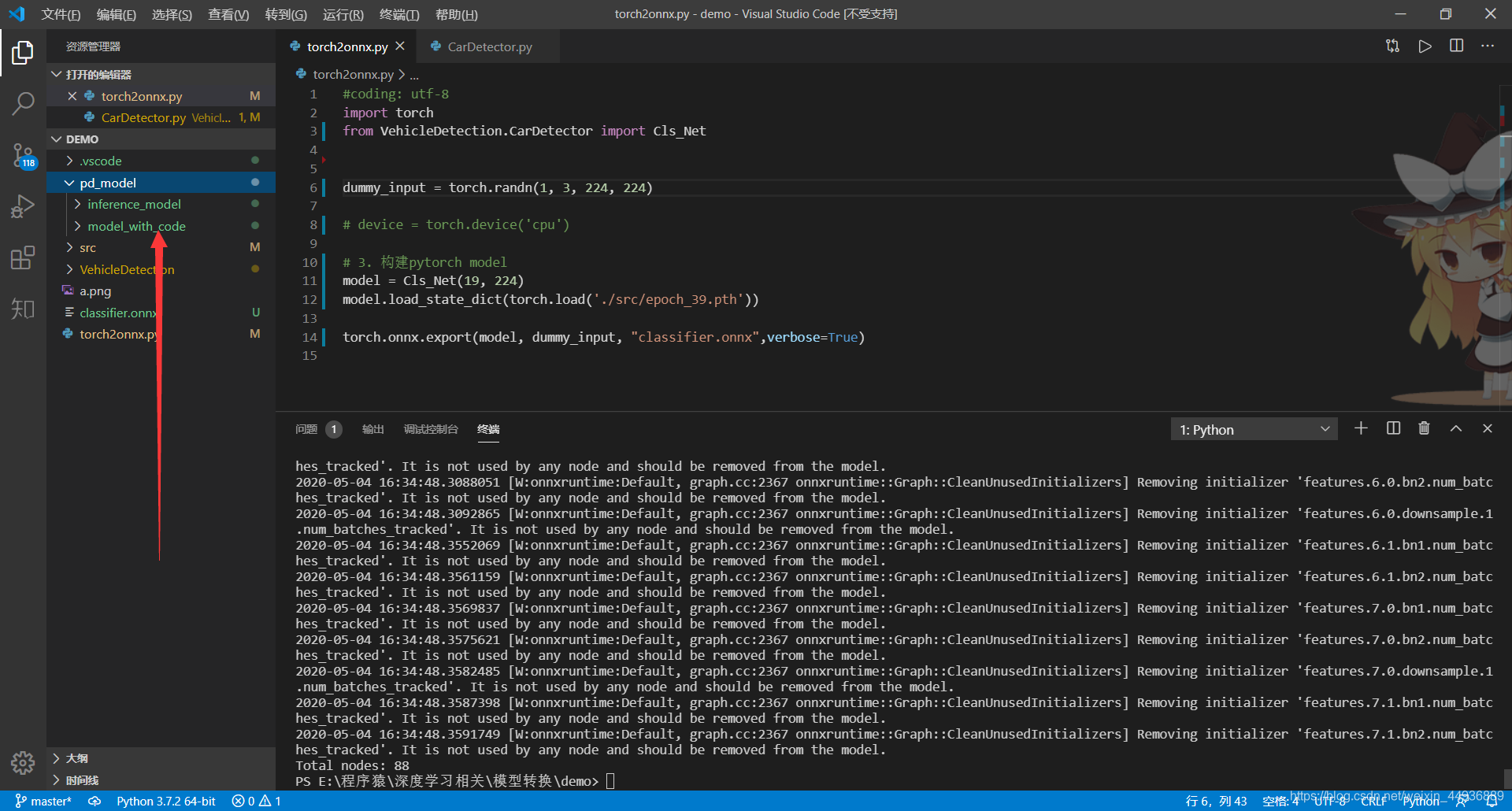Synchronize changes via cloud status icon
This screenshot has height=811, width=1512.
tap(94, 801)
